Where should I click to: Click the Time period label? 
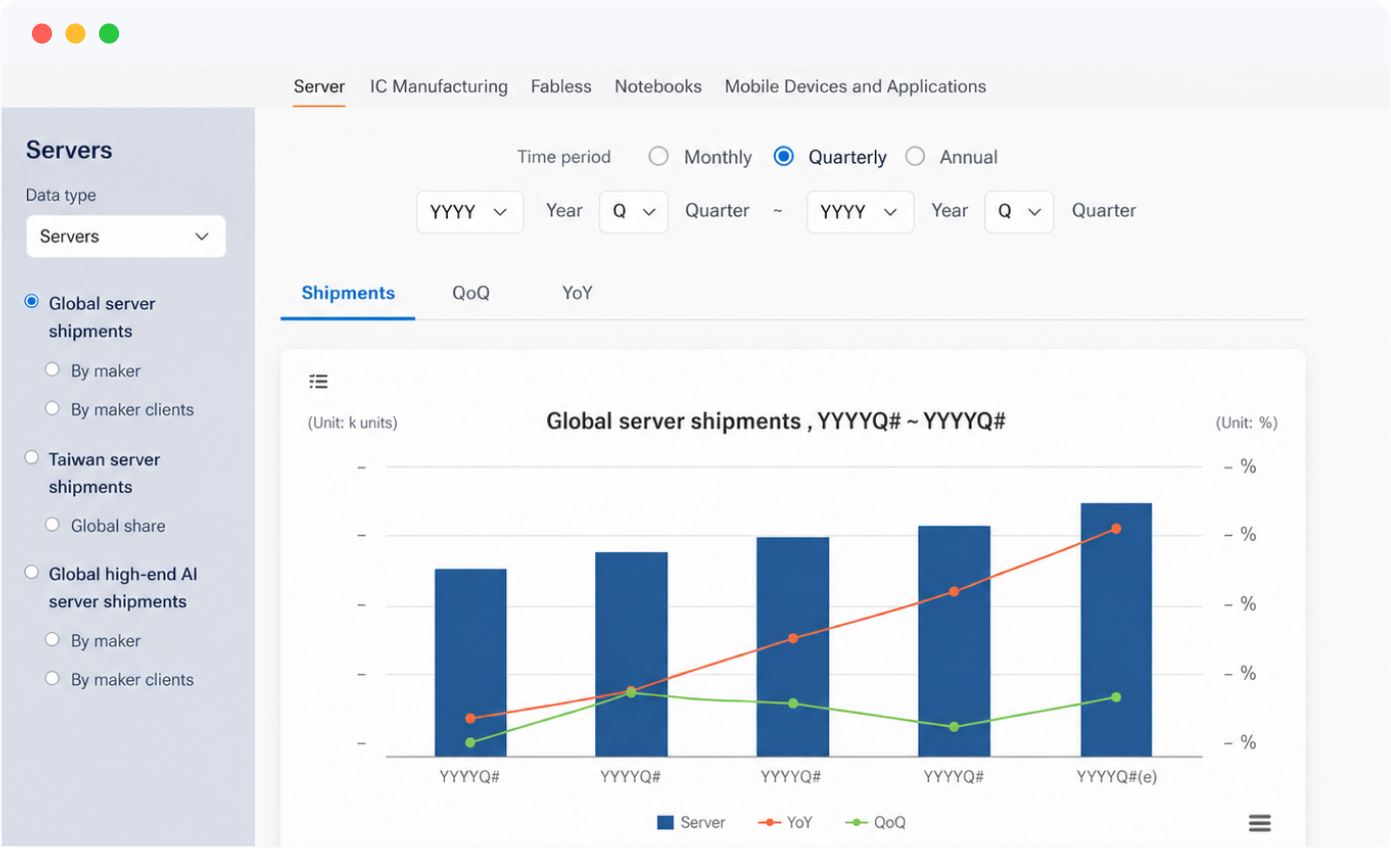coord(564,157)
